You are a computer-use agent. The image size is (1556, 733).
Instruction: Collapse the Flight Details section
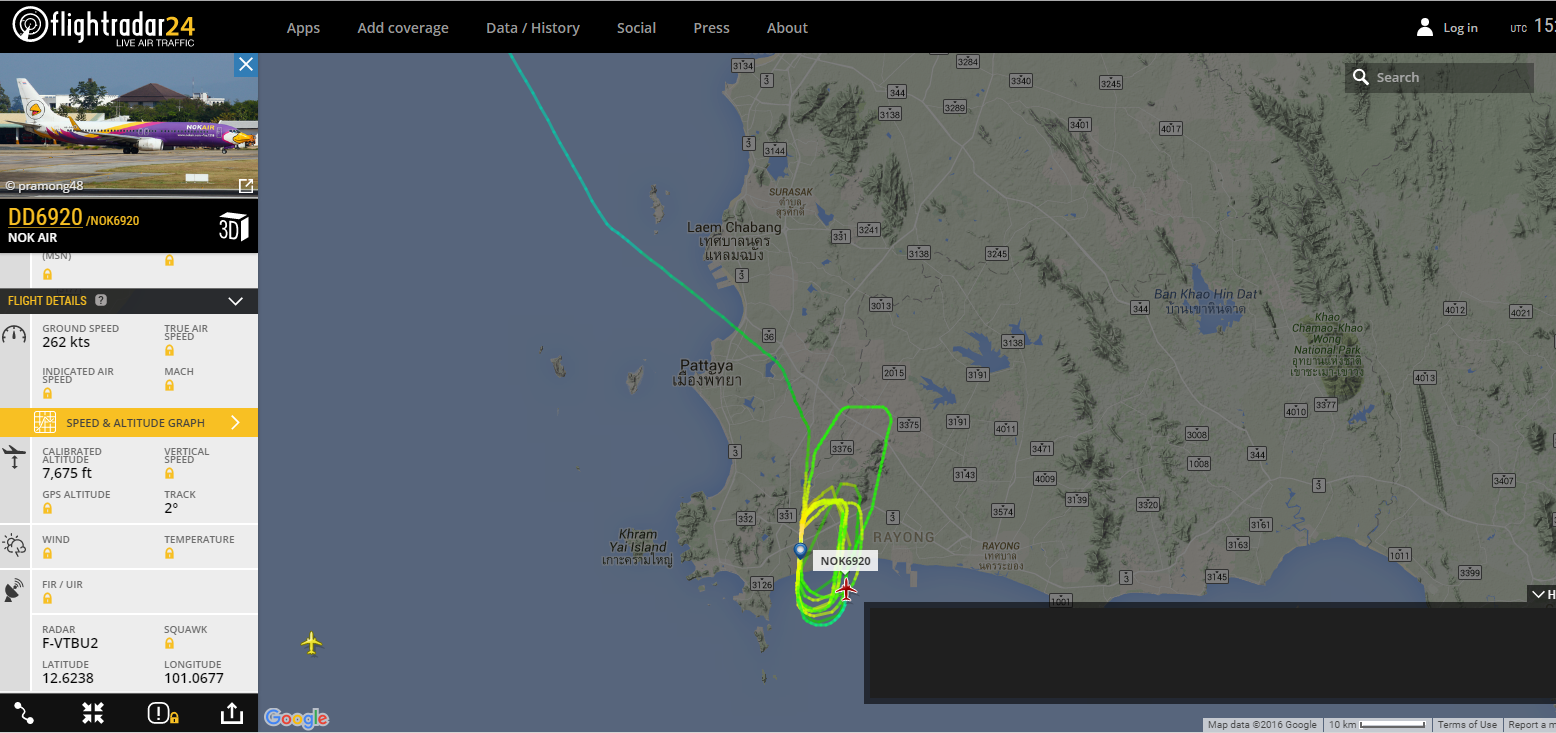pos(236,301)
